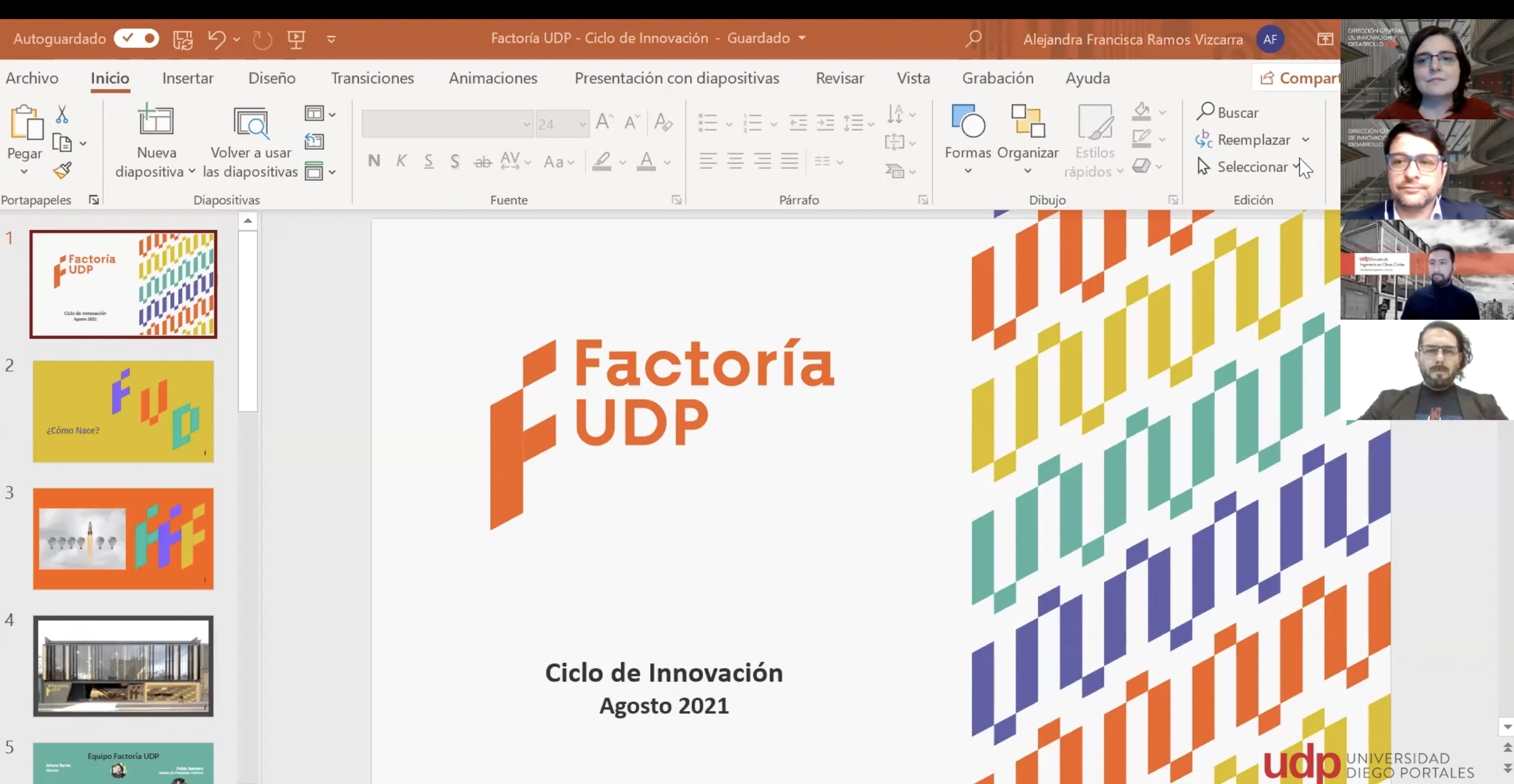
Task: Click Decrease font size icon
Action: tap(632, 122)
